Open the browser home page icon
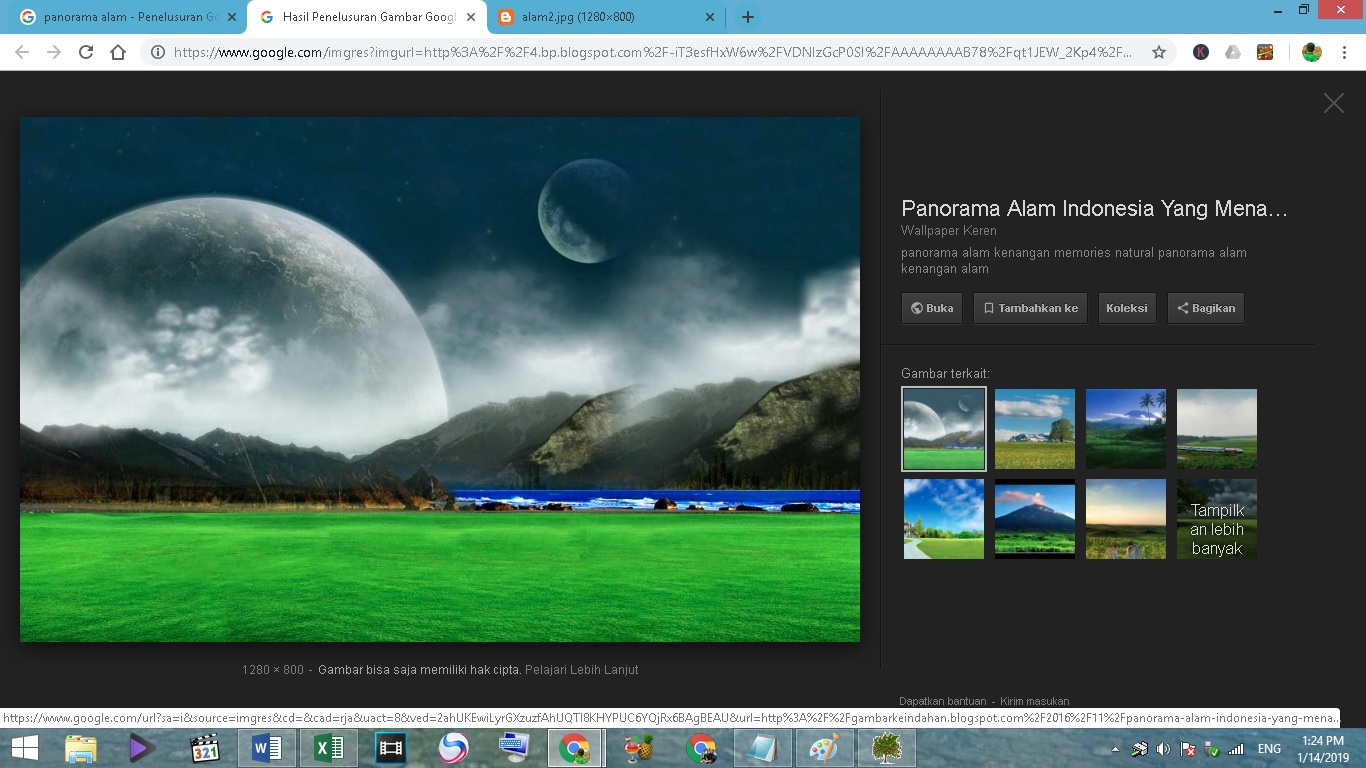The width and height of the screenshot is (1366, 768). [118, 52]
